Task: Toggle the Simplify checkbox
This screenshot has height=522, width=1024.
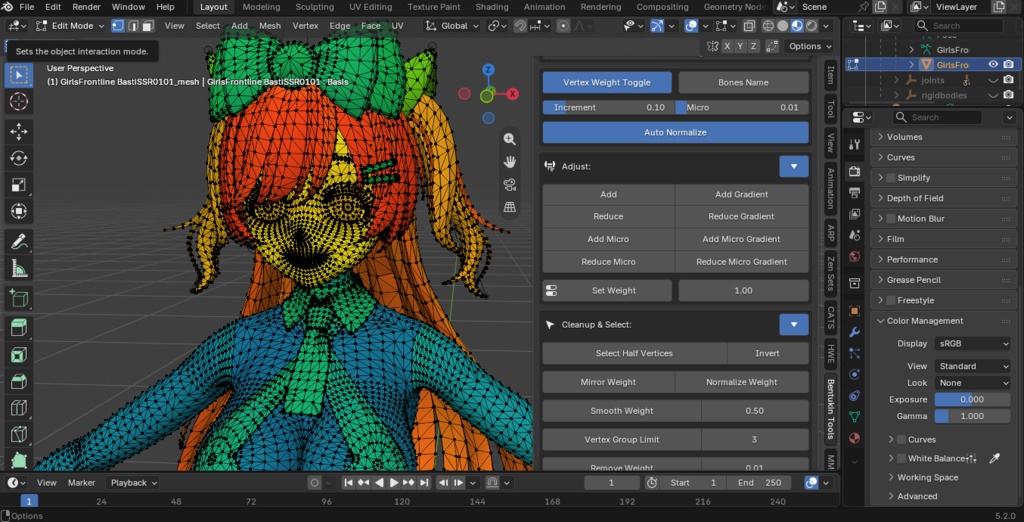Action: [890, 178]
